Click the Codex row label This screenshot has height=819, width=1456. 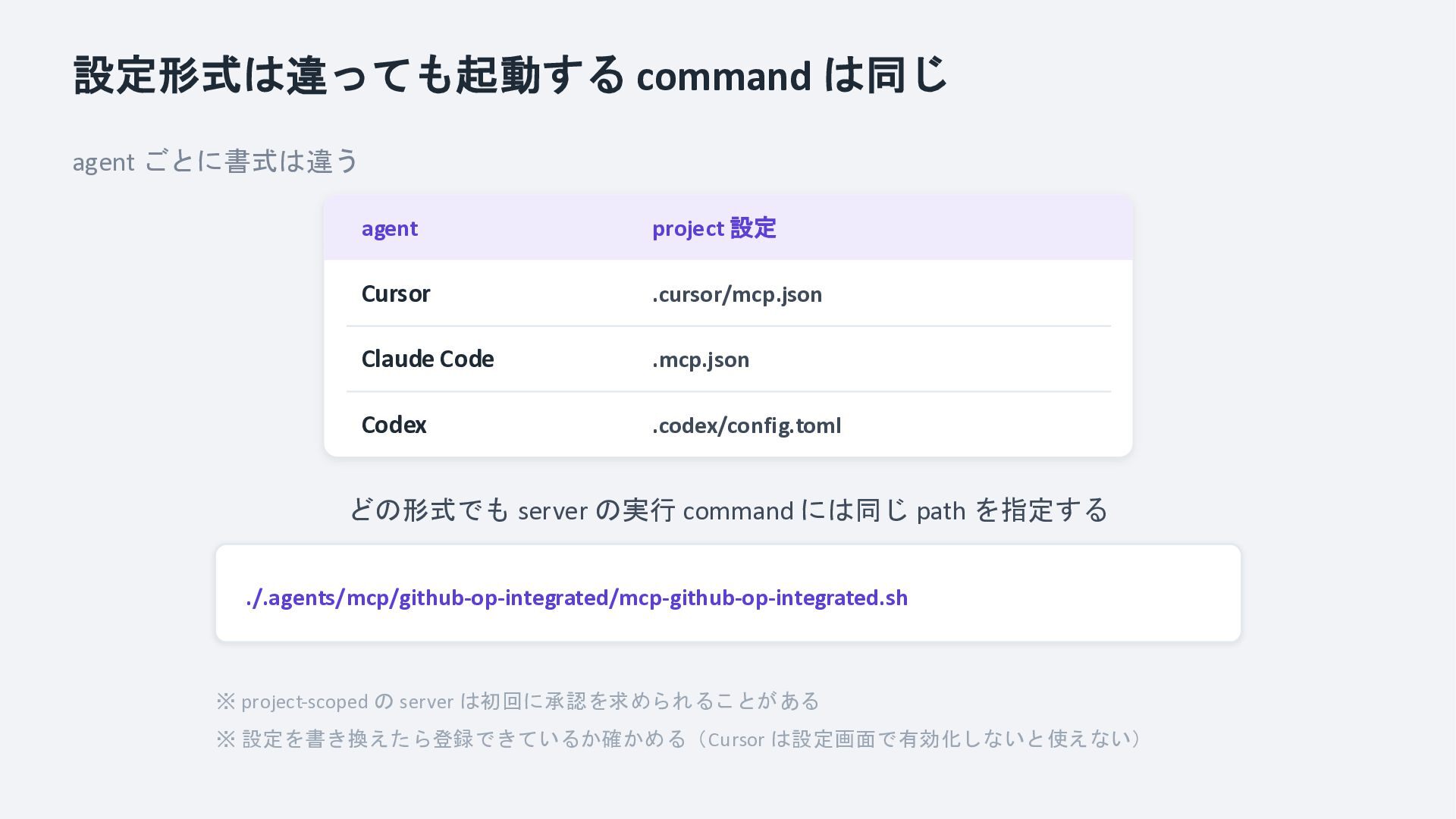(x=394, y=425)
